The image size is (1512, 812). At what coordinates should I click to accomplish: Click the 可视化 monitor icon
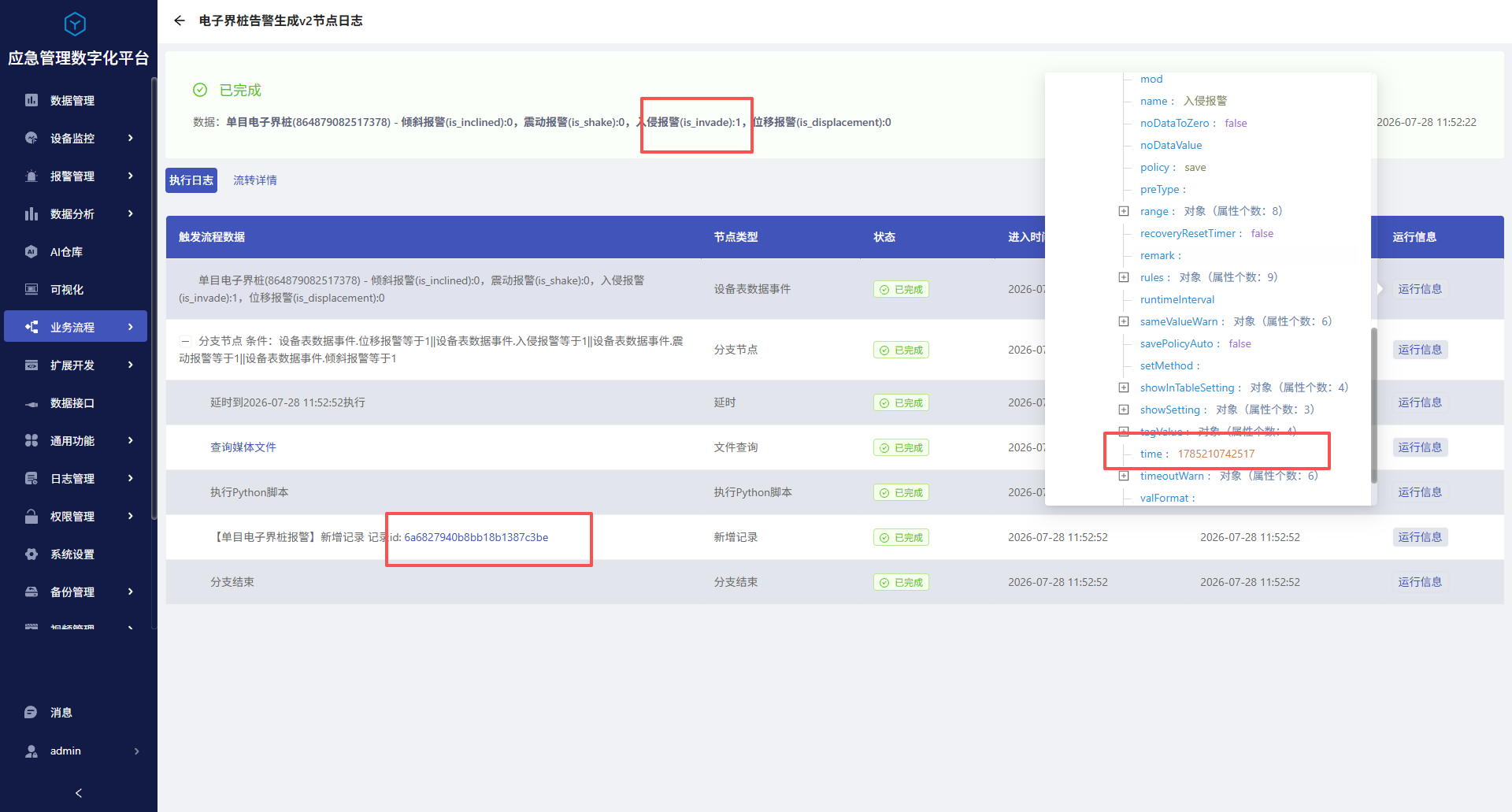[x=31, y=289]
